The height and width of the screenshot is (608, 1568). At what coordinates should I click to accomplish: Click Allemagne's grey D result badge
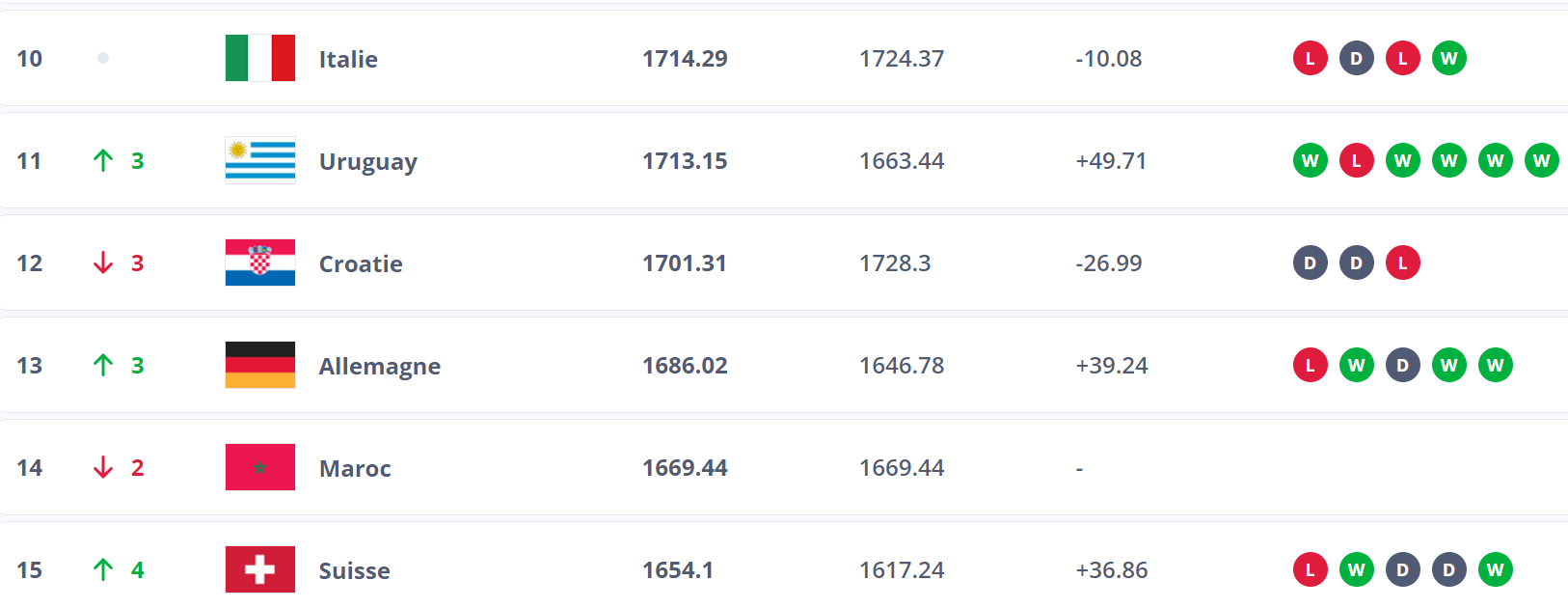(1402, 365)
